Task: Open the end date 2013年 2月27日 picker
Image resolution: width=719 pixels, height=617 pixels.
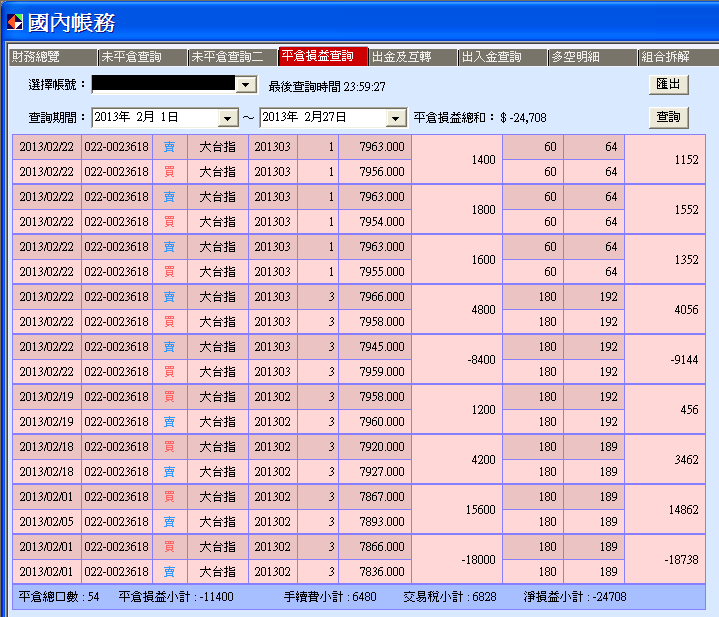Action: pyautogui.click(x=395, y=118)
